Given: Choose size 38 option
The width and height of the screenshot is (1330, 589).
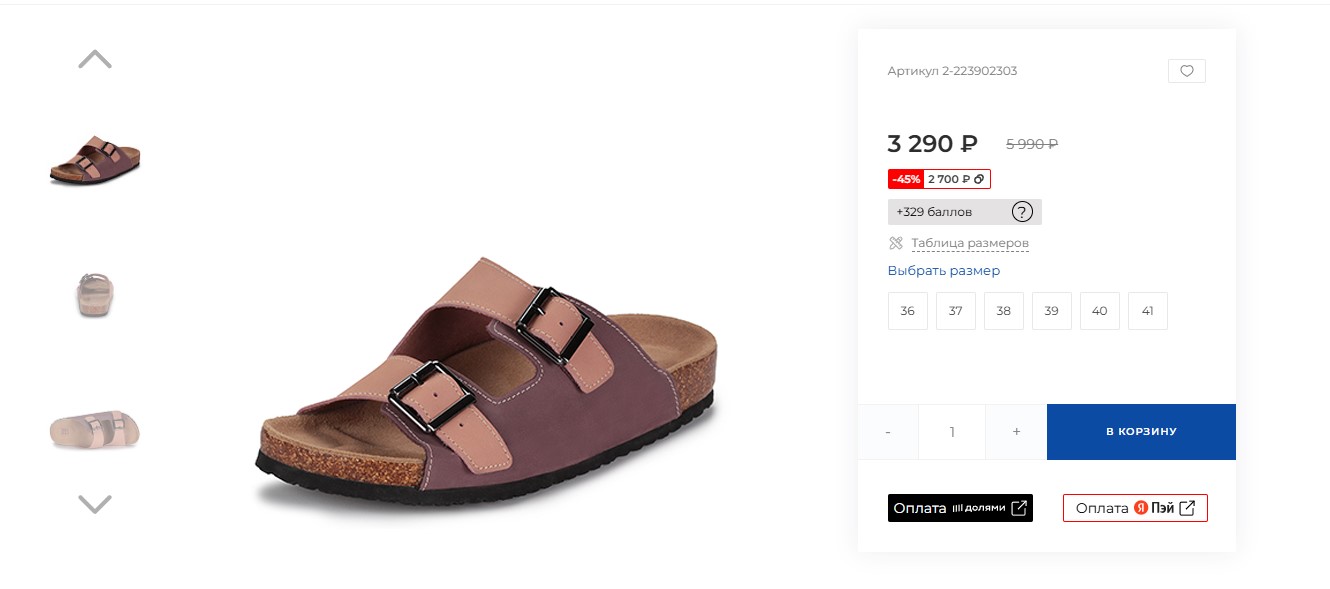Looking at the screenshot, I should 1003,311.
